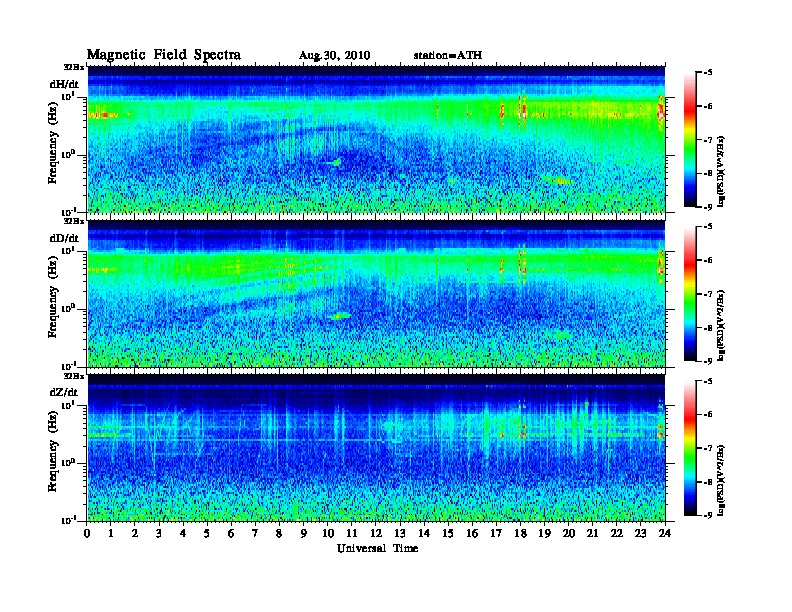Click the 10^1 frequency tick of dD/dt panel
The image size is (792, 612).
[x=67, y=250]
